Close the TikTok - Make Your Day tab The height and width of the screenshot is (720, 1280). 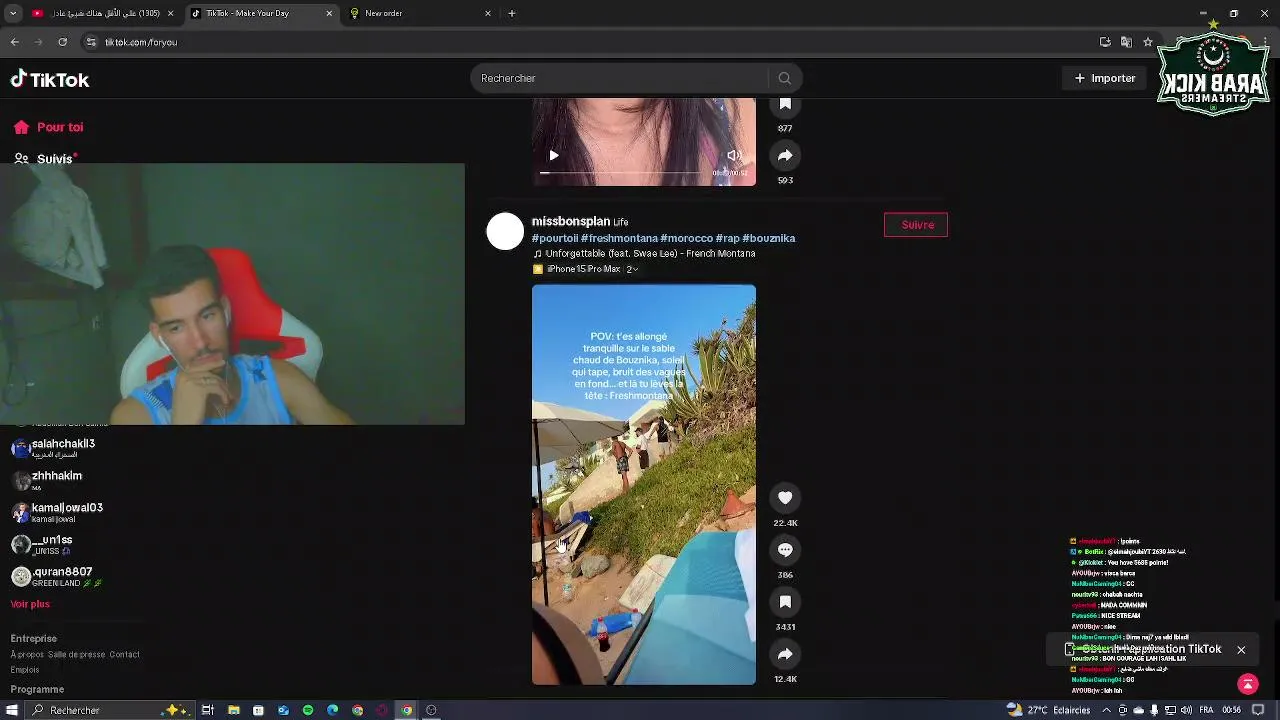coord(330,13)
